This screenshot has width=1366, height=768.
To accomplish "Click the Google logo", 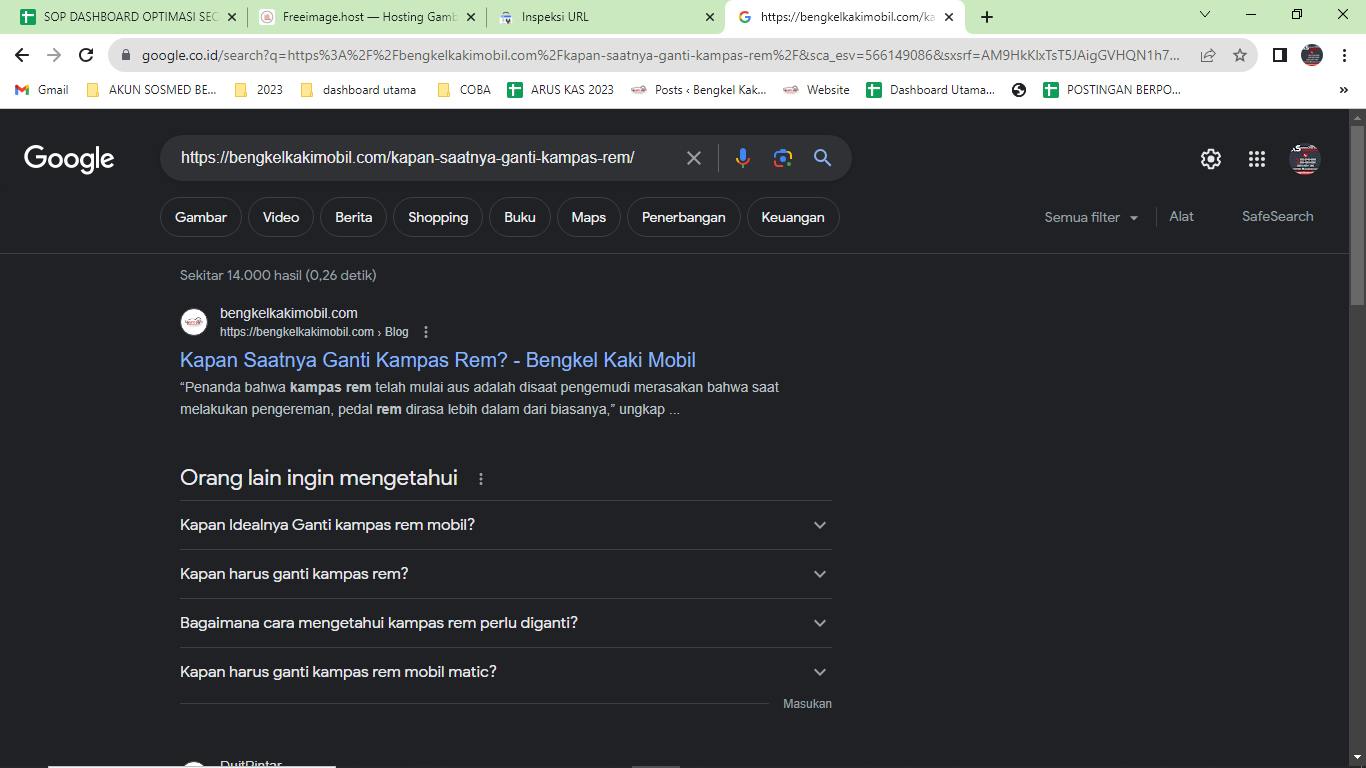I will click(x=69, y=159).
